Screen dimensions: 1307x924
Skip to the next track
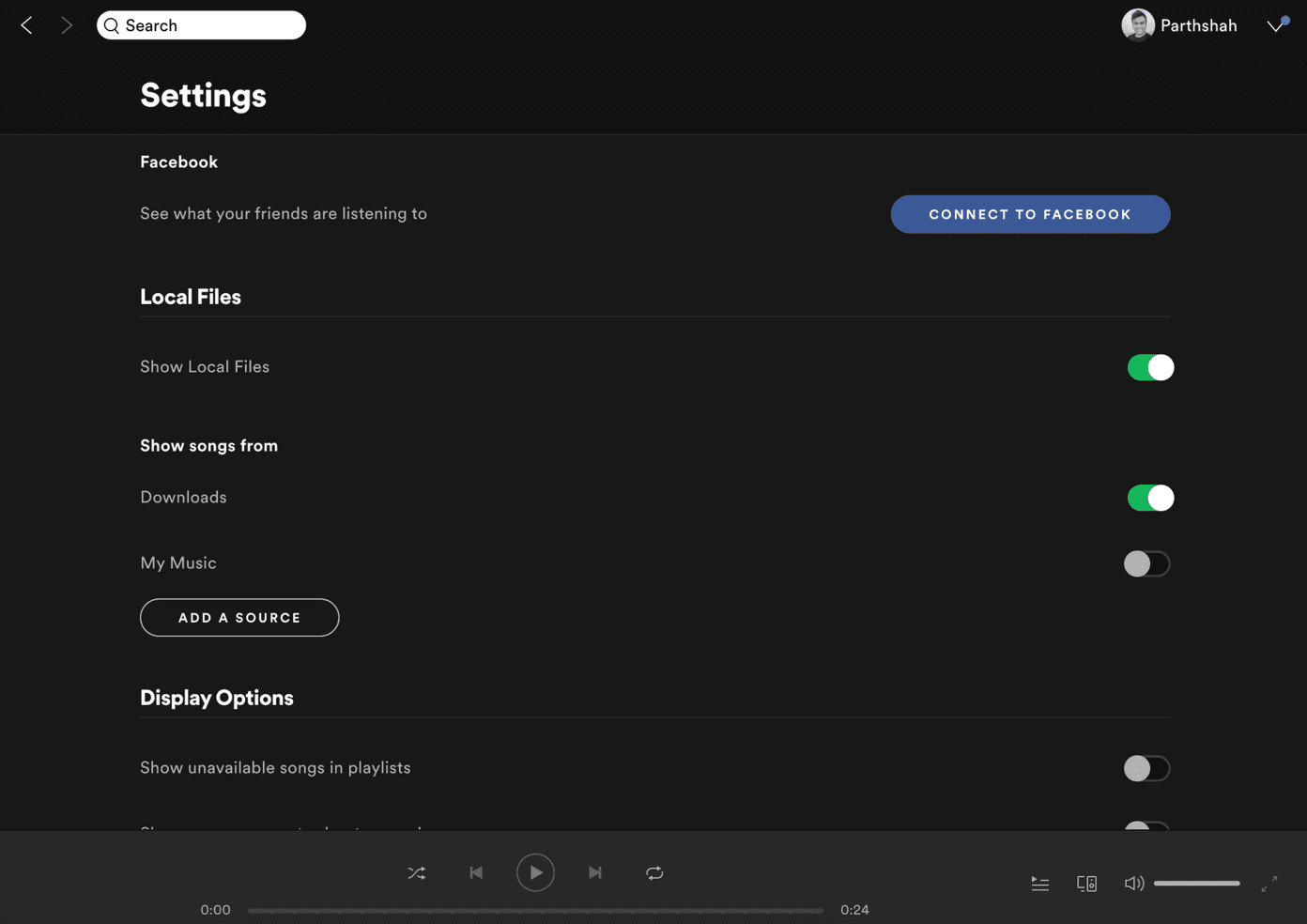click(595, 872)
